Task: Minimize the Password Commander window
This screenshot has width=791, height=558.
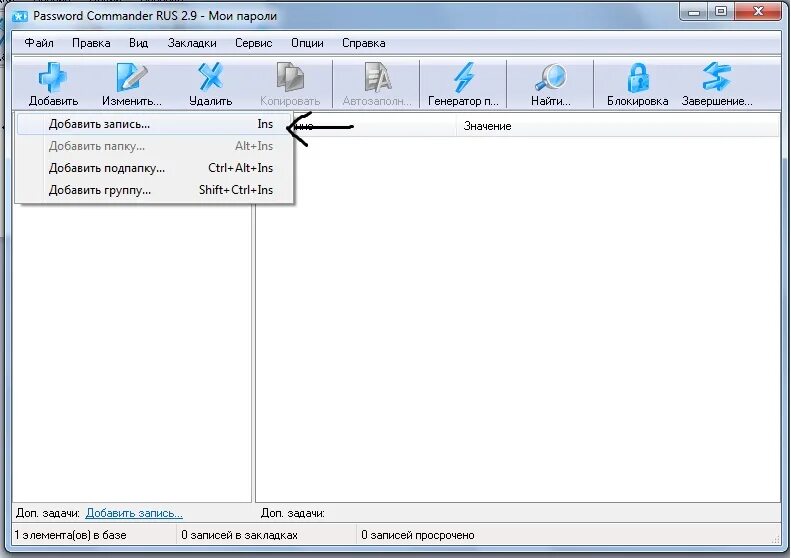Action: [694, 12]
